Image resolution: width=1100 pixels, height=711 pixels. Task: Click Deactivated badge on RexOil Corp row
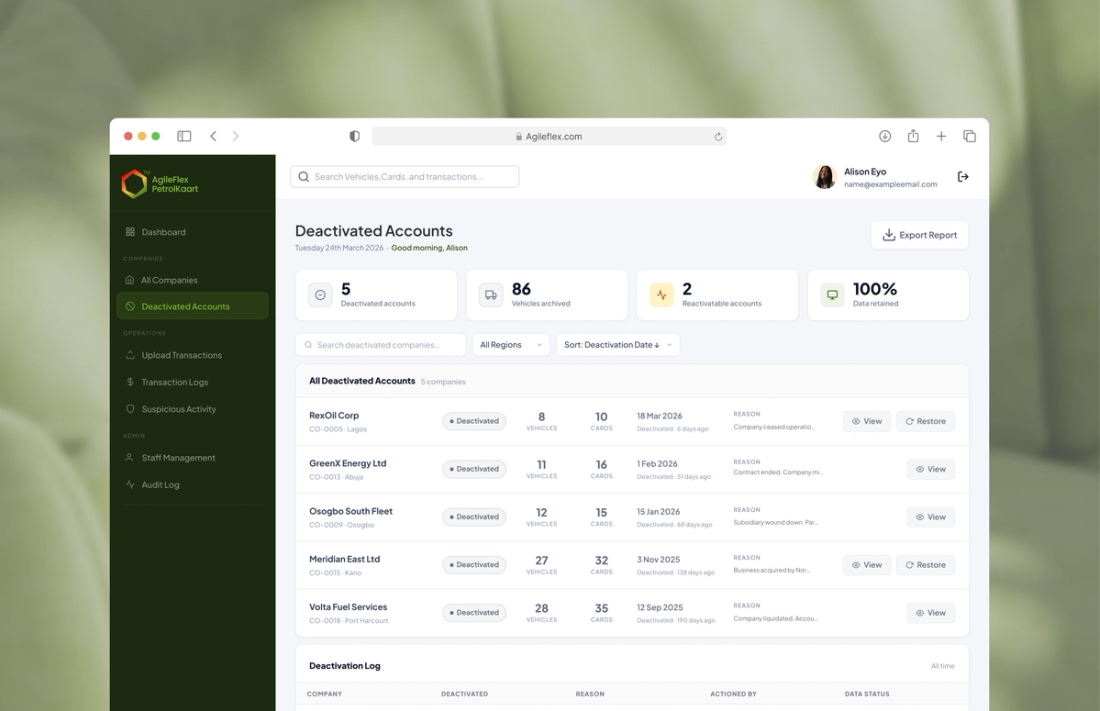[x=474, y=421]
